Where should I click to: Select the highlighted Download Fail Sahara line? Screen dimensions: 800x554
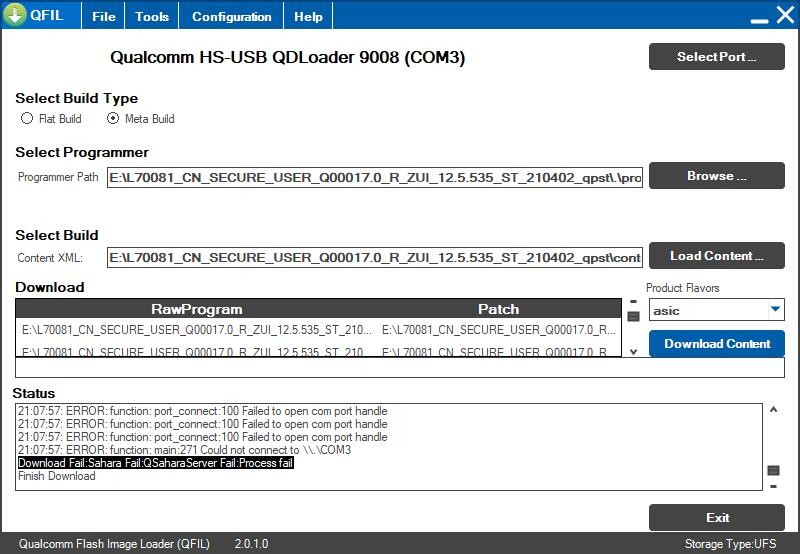pyautogui.click(x=156, y=463)
